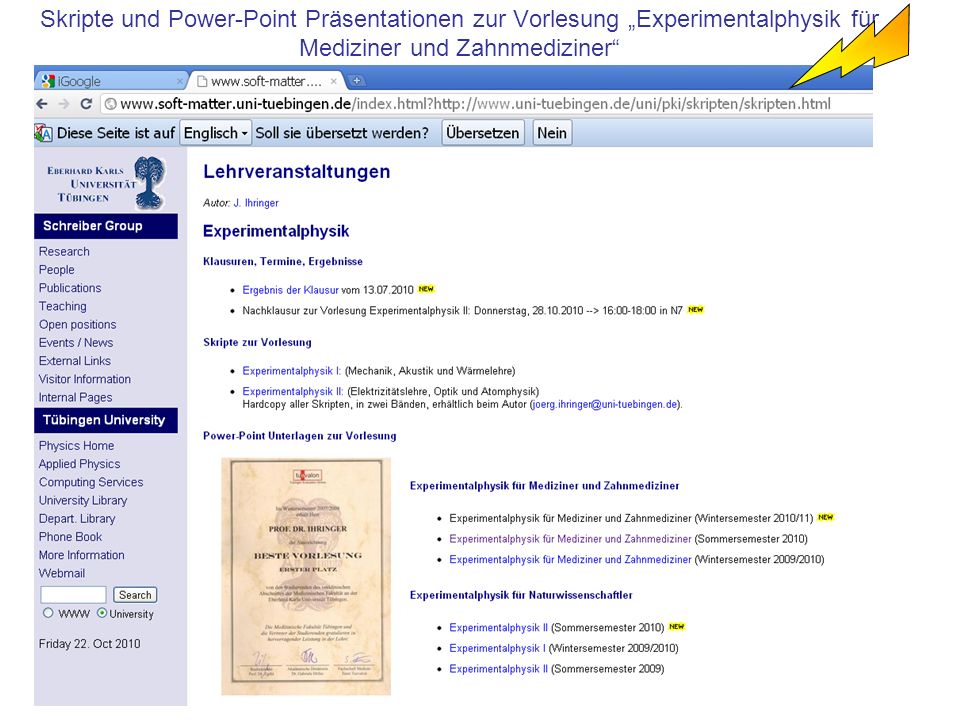960x720 pixels.
Task: Click the NEW badge beside Wintersemester 2010/11
Action: [826, 517]
